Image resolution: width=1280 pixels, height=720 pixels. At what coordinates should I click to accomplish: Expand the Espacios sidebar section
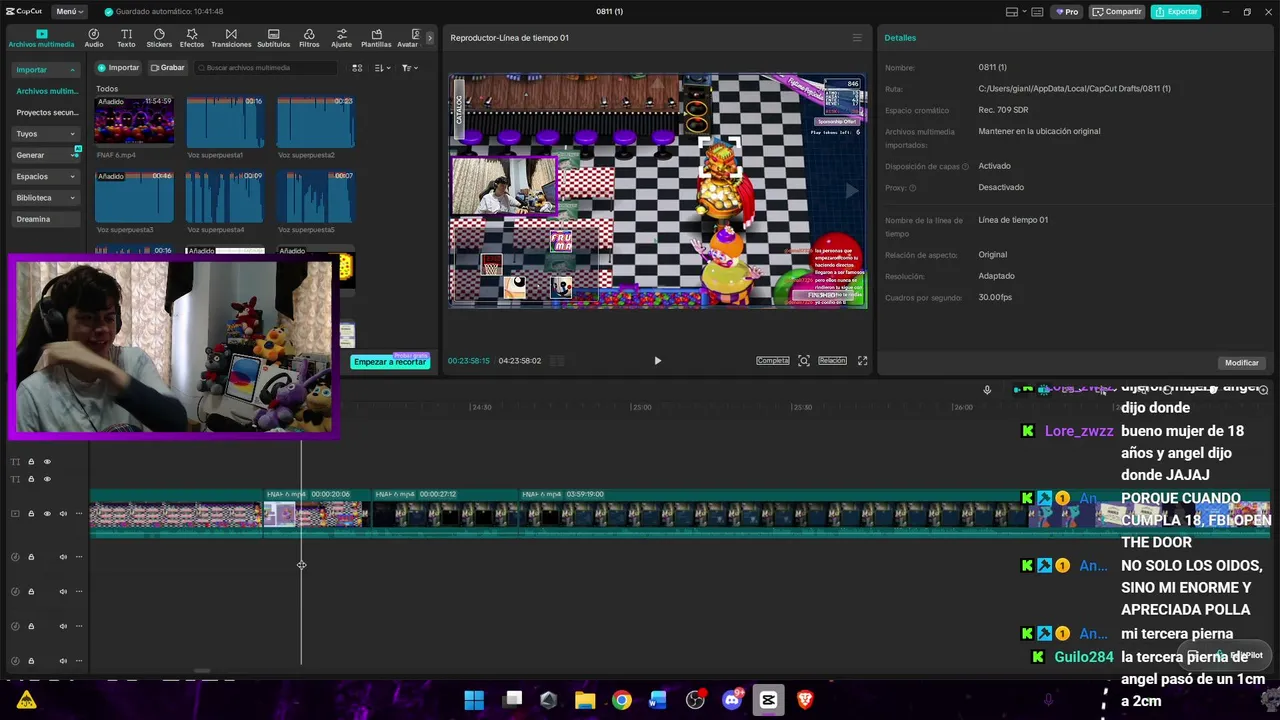coord(46,176)
